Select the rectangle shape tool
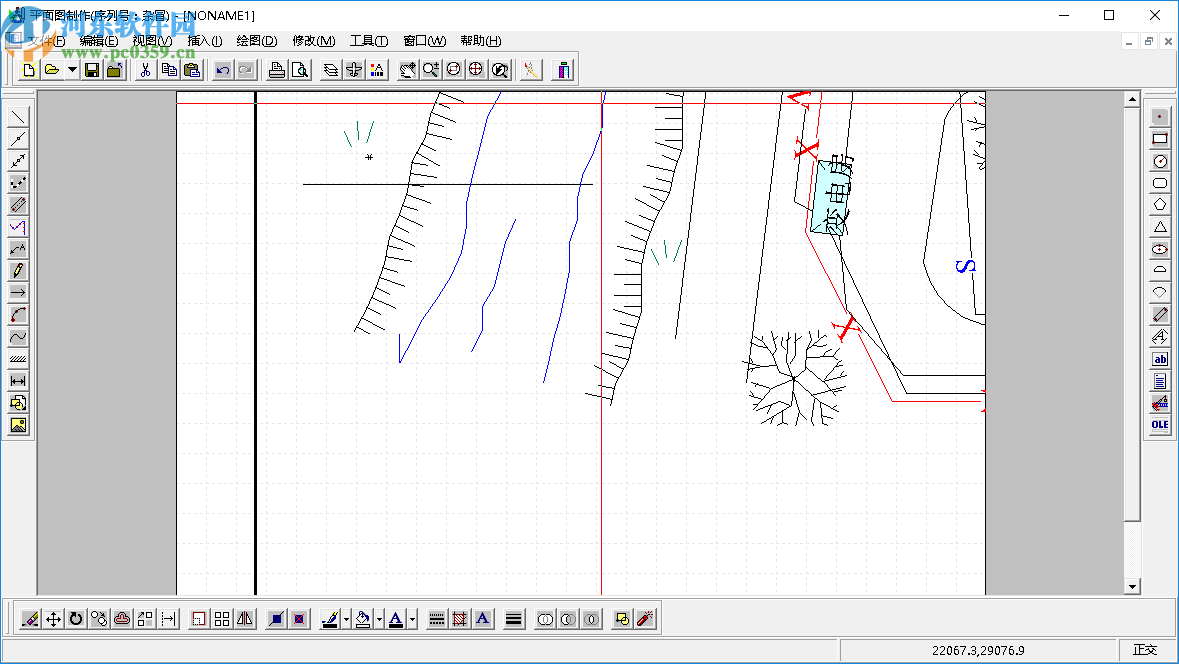This screenshot has width=1179, height=664. click(1160, 139)
